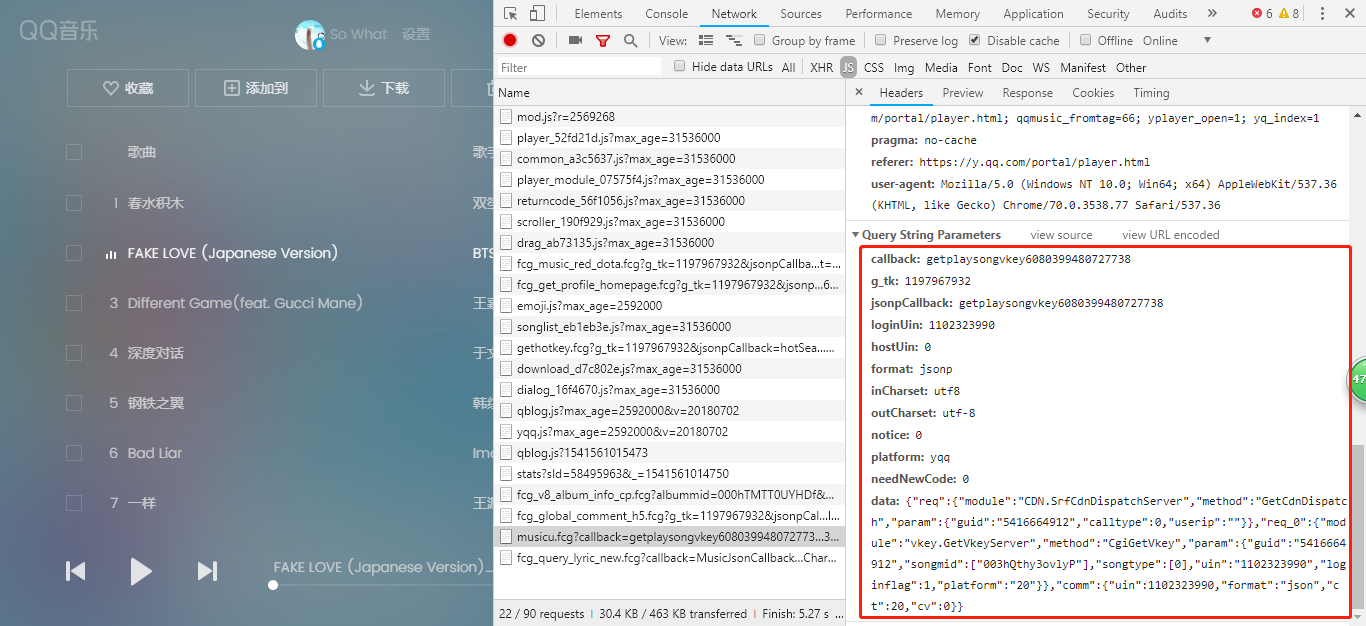
Task: Open DevTools more options kebab menu
Action: click(x=1323, y=14)
